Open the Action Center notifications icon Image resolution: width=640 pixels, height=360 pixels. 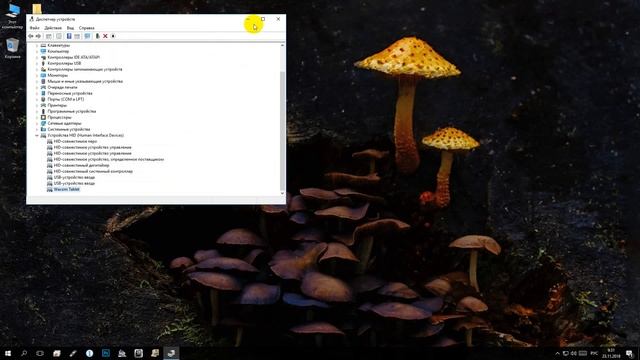tap(630, 353)
